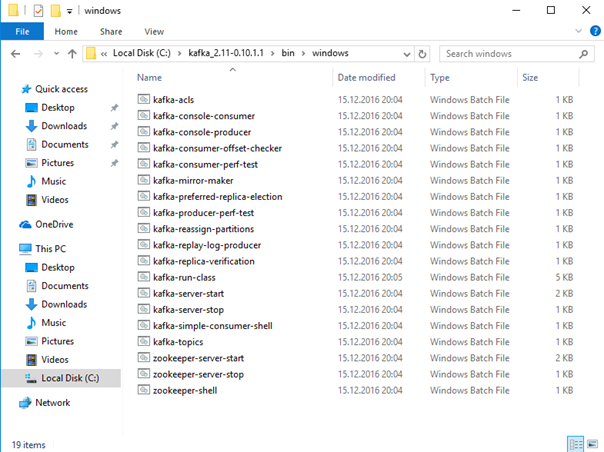
Task: Select the kafka-topics file icon
Action: tap(143, 342)
